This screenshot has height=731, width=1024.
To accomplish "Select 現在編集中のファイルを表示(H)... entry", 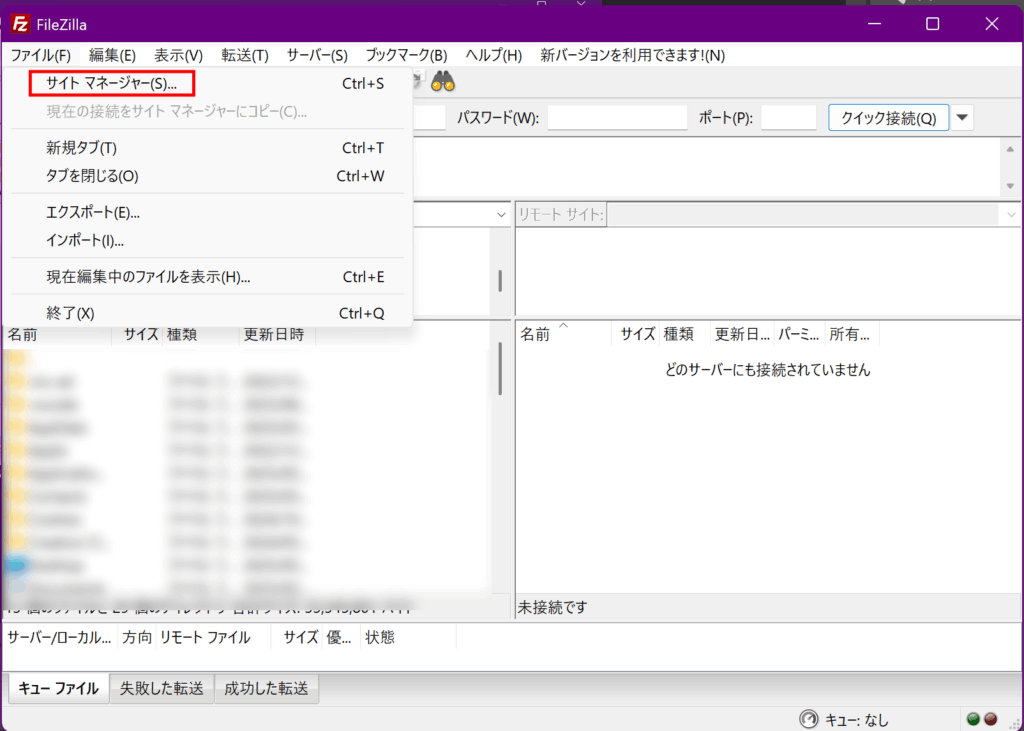I will (x=206, y=278).
